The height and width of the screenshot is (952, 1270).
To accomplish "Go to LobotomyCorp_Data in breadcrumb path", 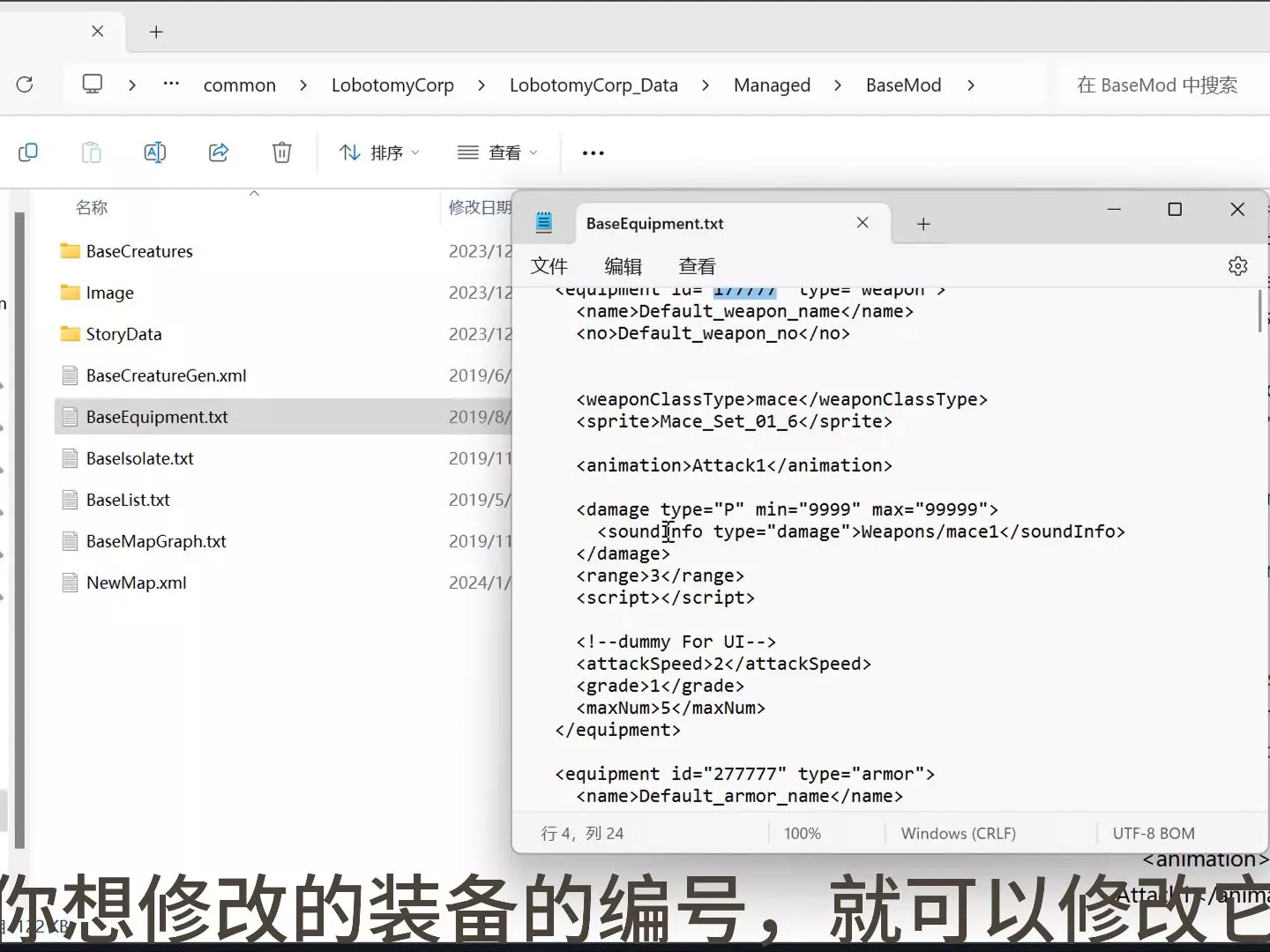I will point(594,86).
